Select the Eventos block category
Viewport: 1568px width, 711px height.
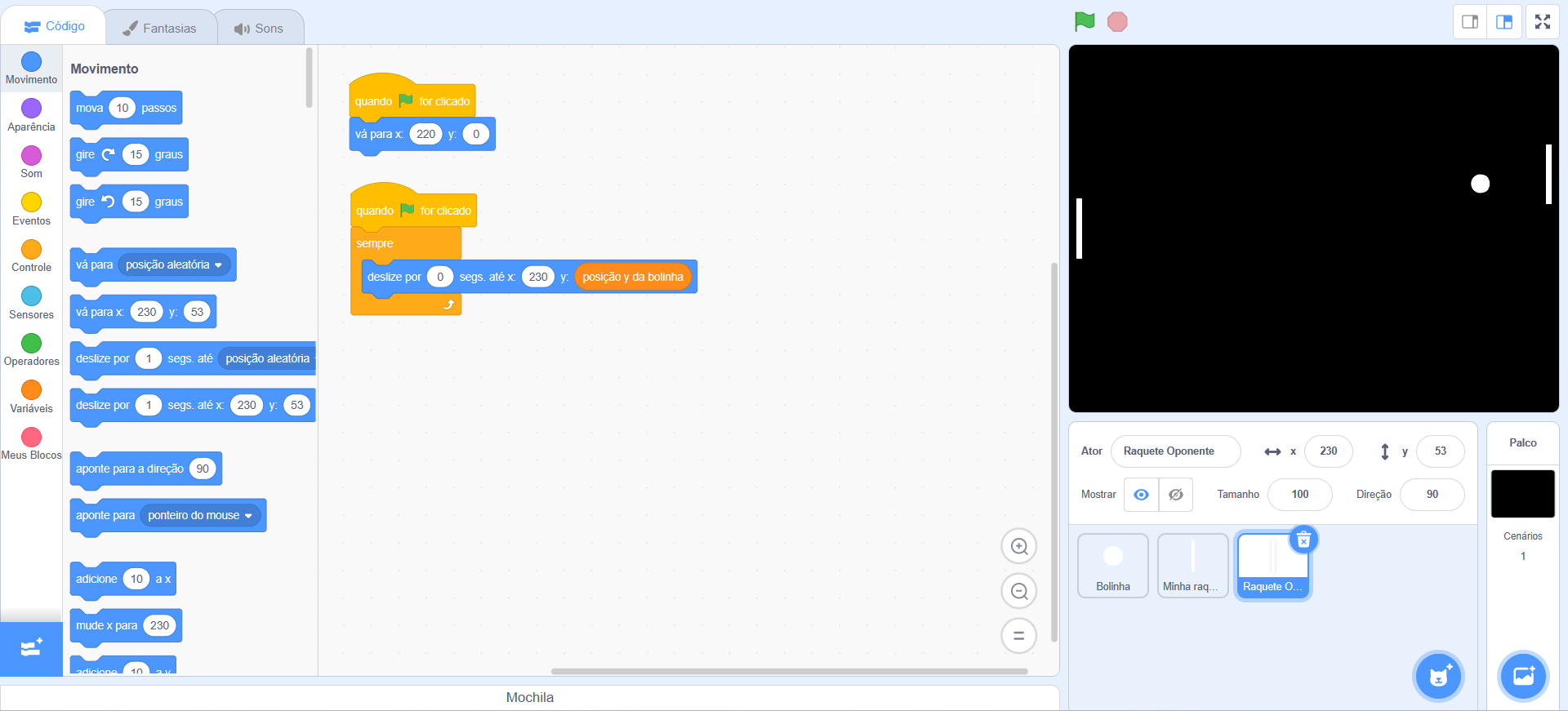[31, 209]
